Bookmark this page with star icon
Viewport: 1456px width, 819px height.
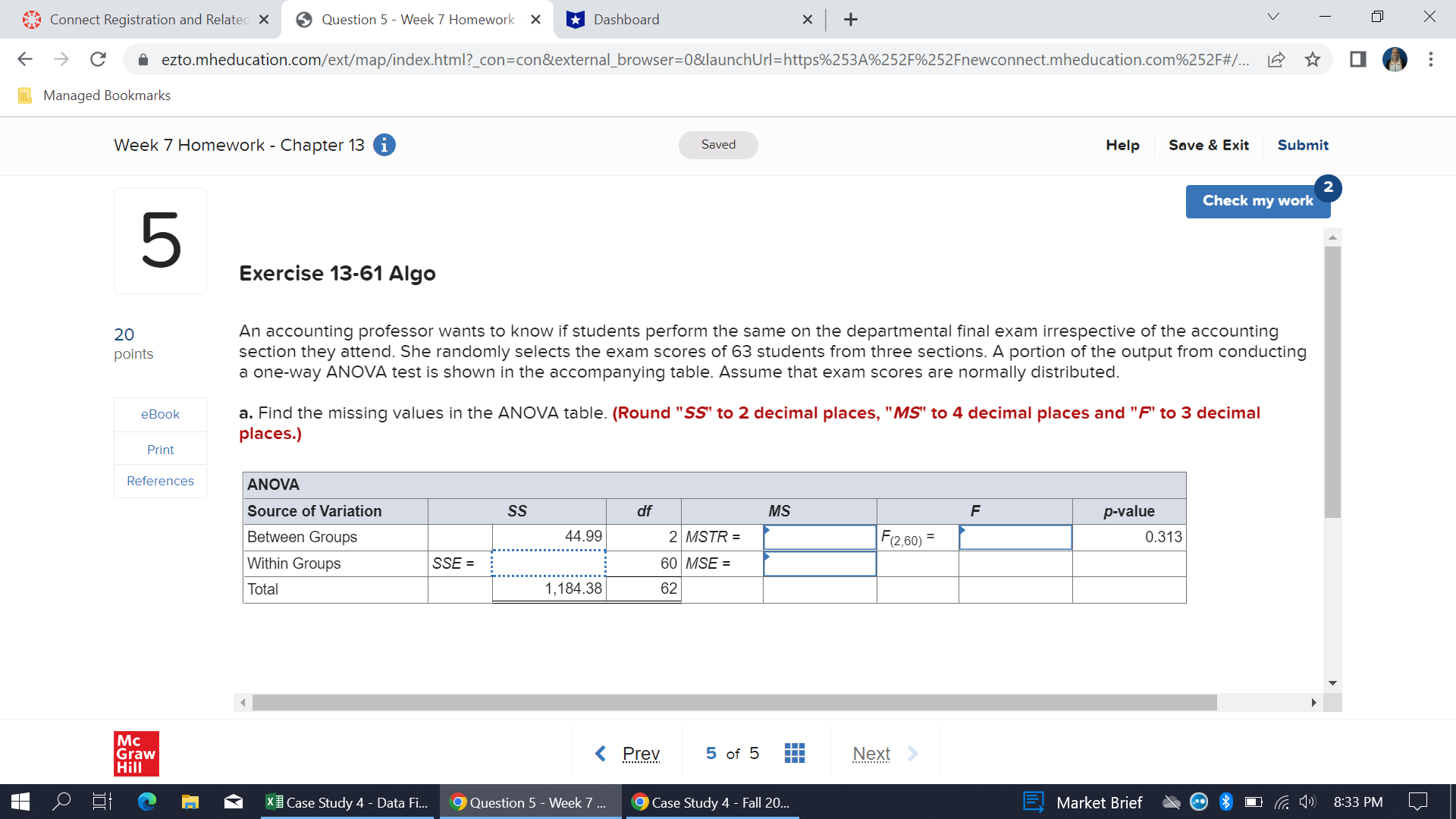tap(1313, 59)
